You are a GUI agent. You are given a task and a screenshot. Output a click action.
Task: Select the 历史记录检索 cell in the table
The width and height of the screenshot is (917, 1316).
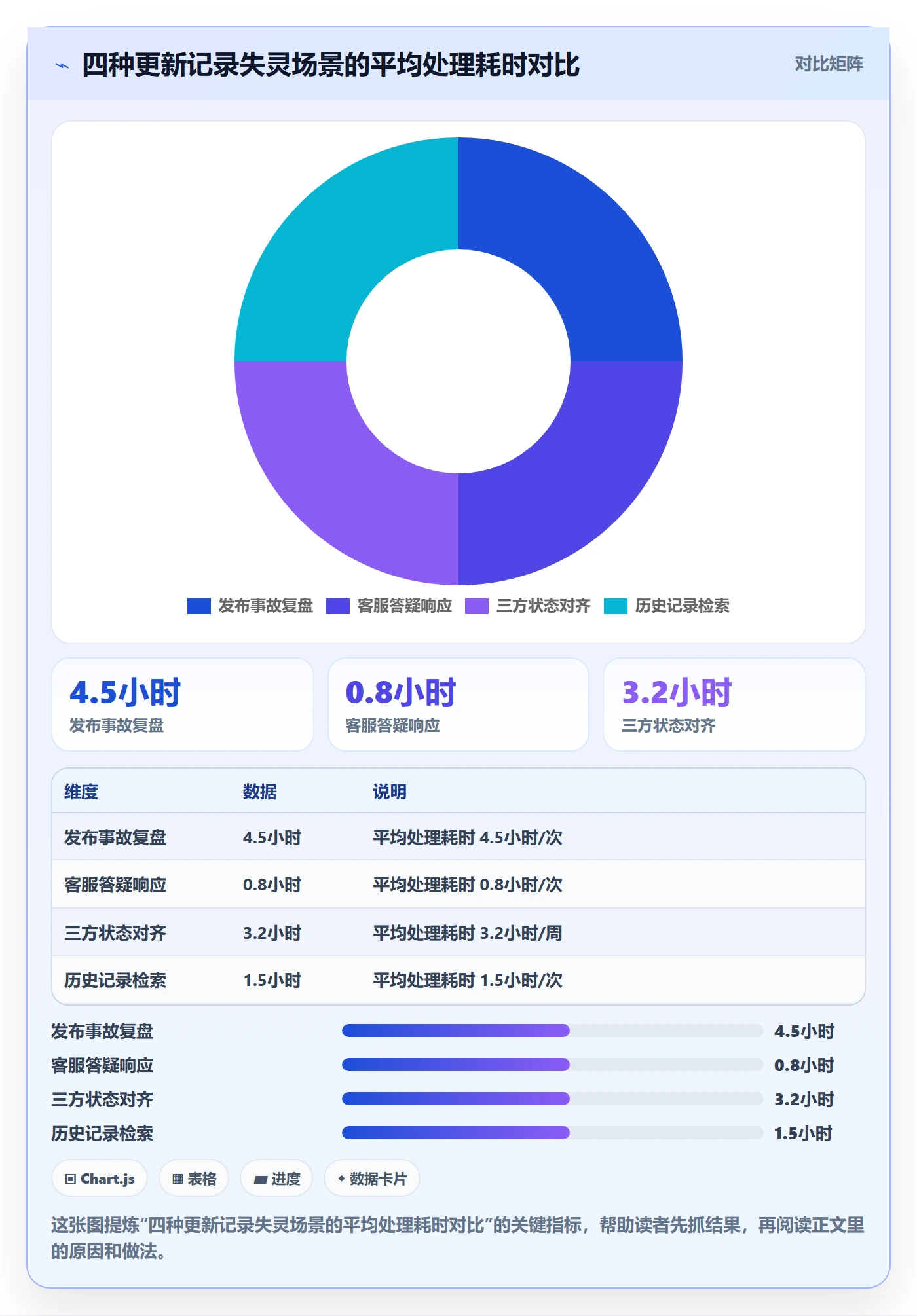[x=115, y=980]
